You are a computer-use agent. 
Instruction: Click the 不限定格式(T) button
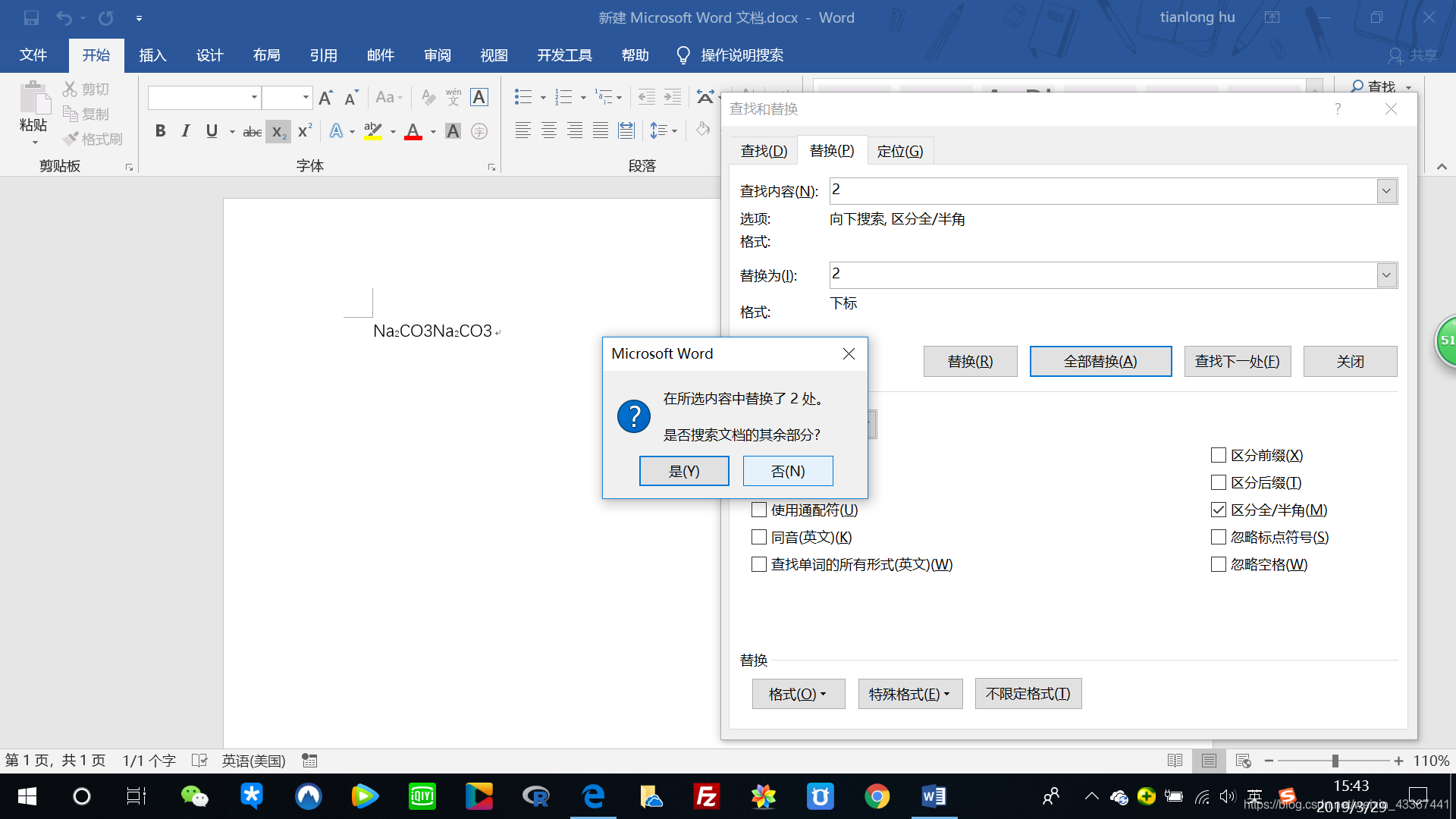coord(1028,694)
